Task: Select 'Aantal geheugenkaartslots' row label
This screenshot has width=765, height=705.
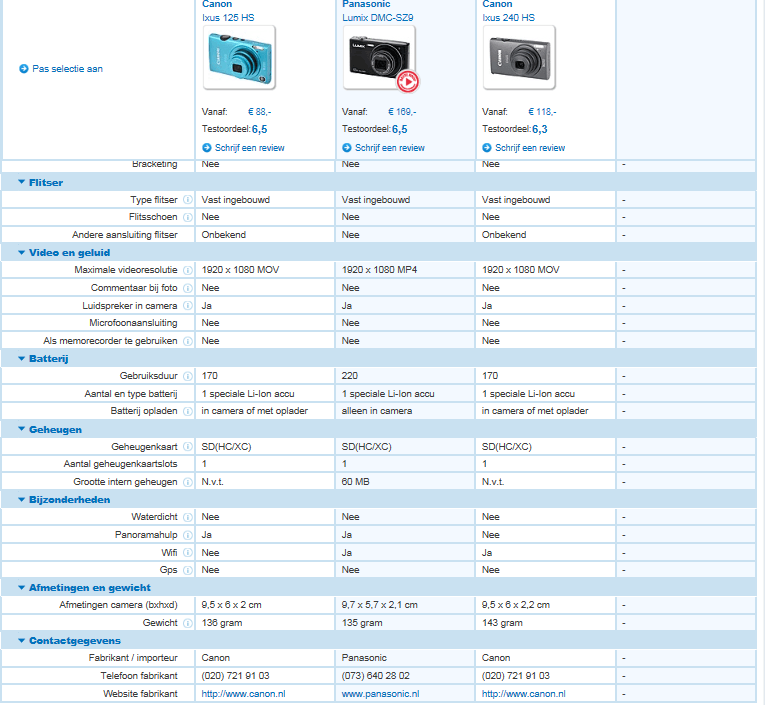Action: [121, 464]
